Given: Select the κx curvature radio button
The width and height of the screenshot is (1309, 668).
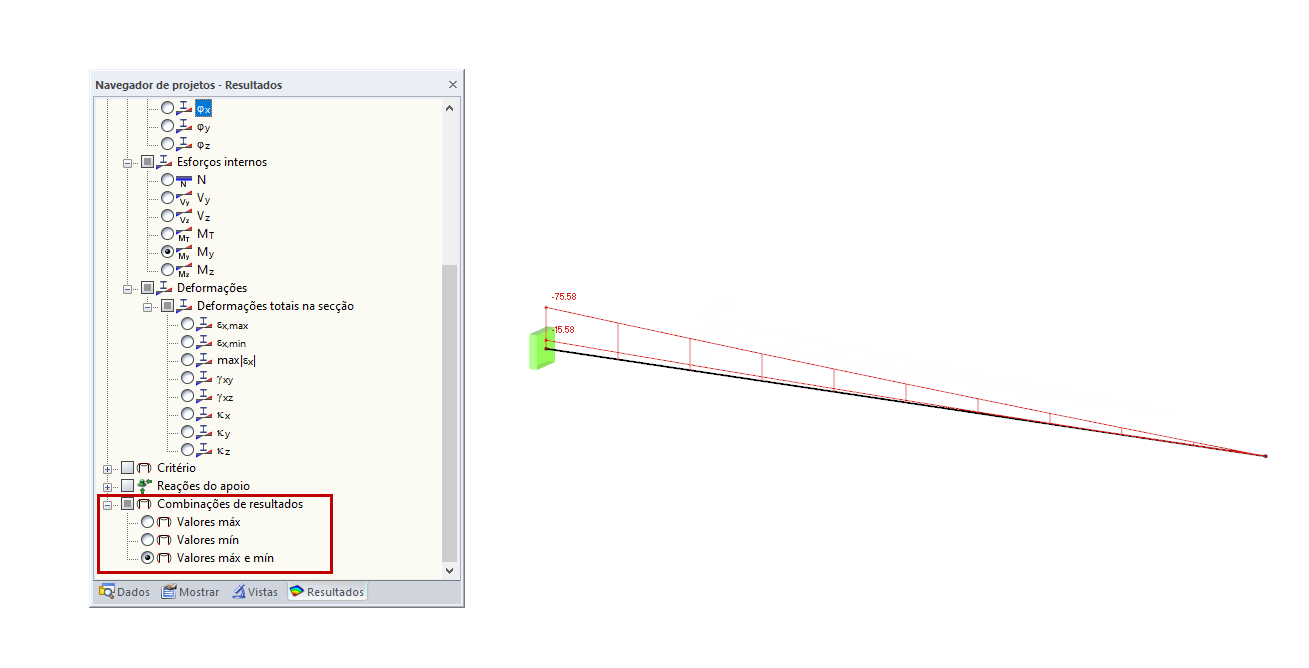Looking at the screenshot, I should pyautogui.click(x=187, y=414).
